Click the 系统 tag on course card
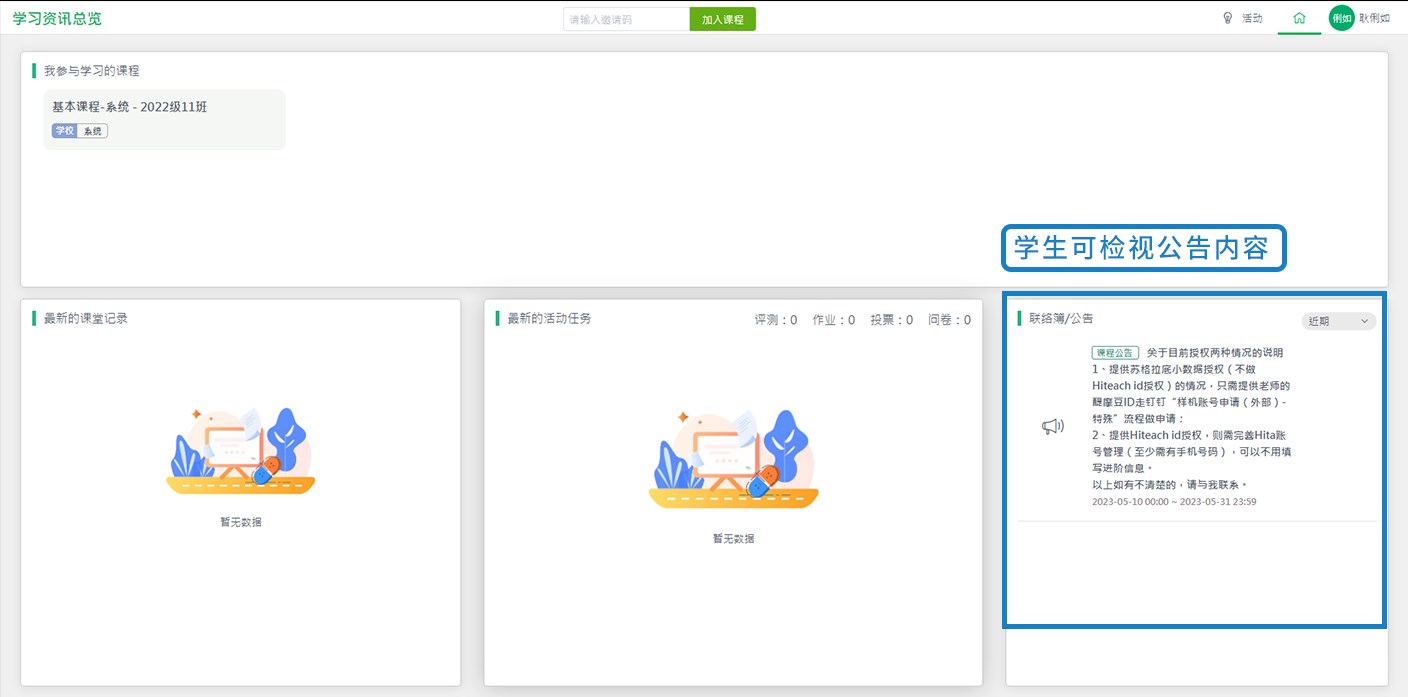1408x697 pixels. pos(93,131)
